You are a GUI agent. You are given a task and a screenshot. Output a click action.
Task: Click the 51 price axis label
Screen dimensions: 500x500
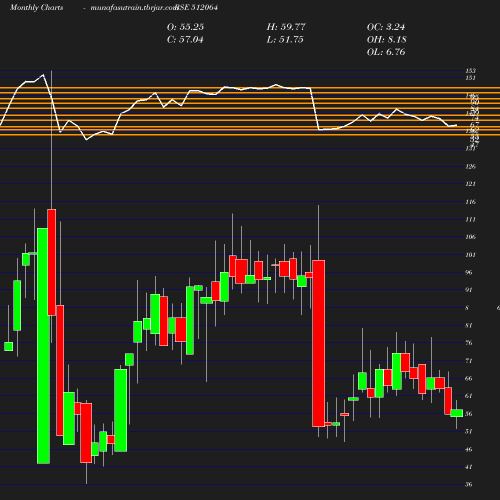pos(469,431)
